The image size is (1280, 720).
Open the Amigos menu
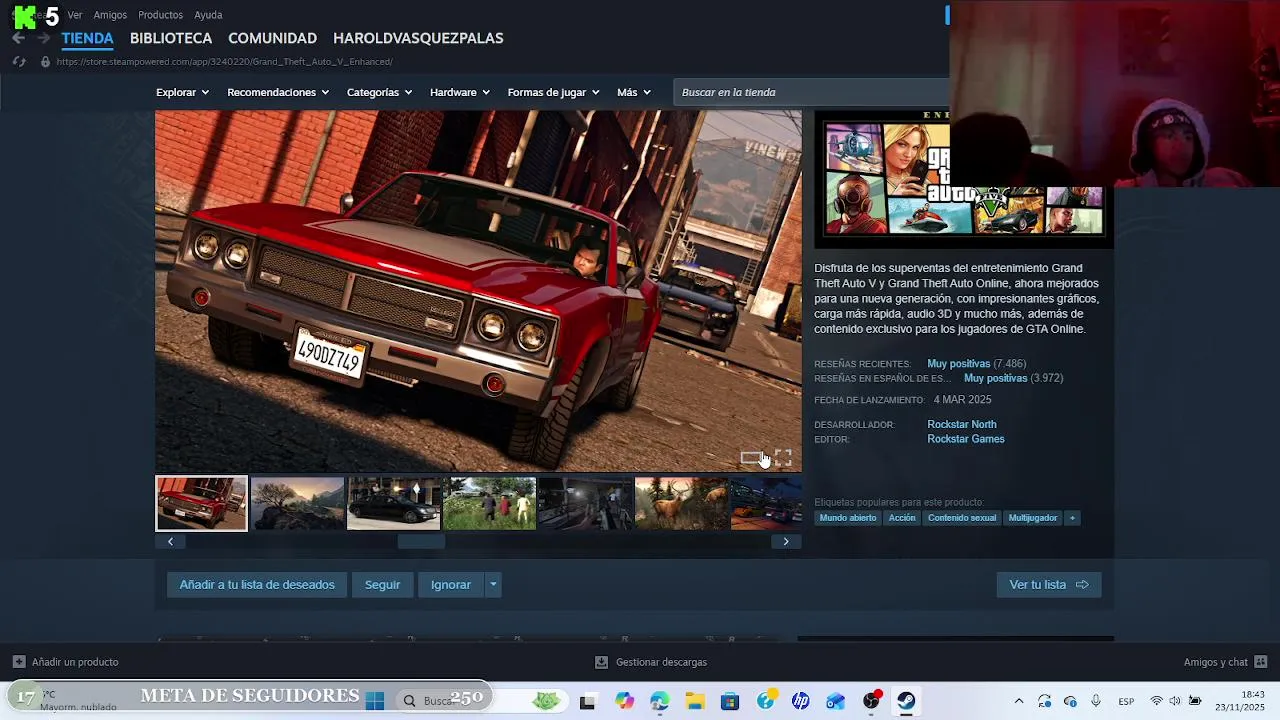pos(110,15)
